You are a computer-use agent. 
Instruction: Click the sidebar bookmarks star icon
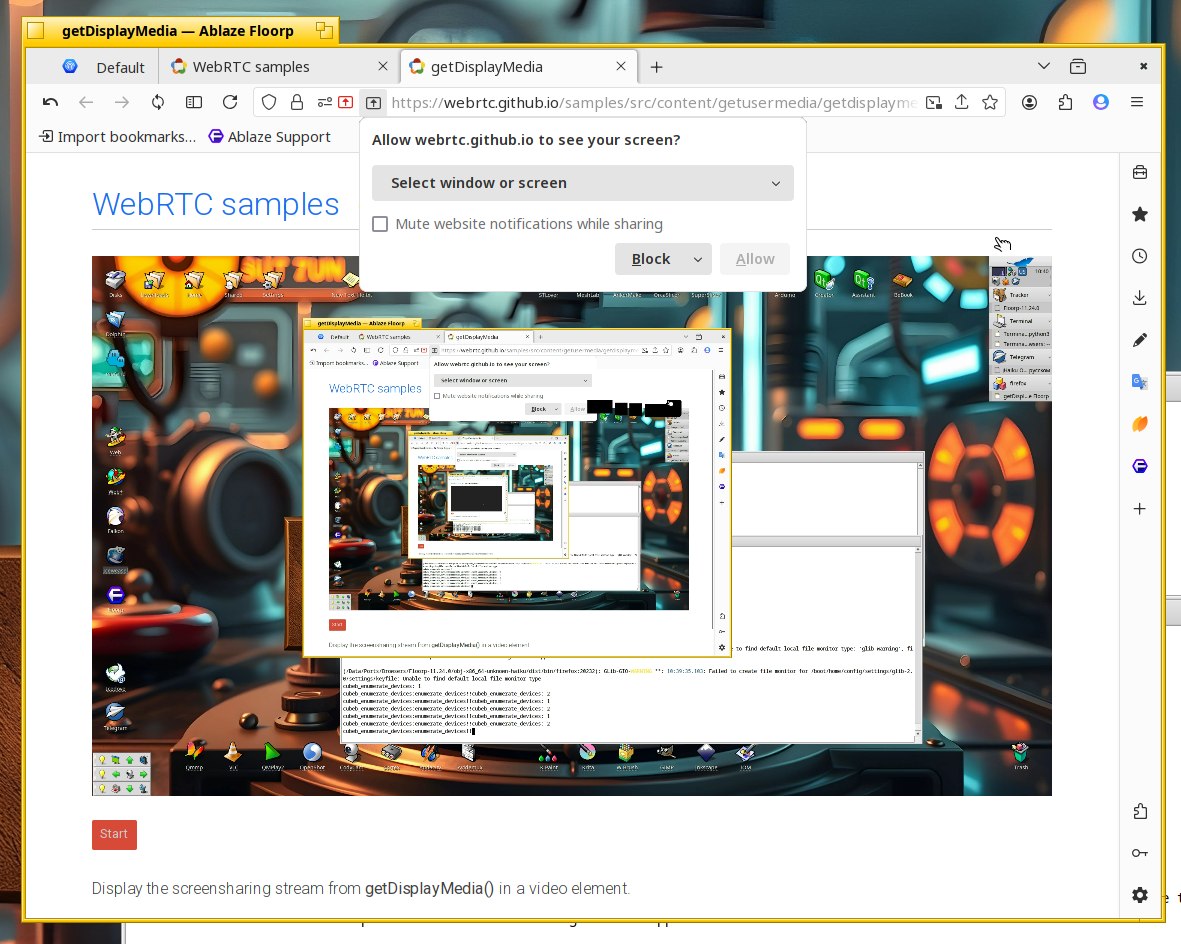1140,215
